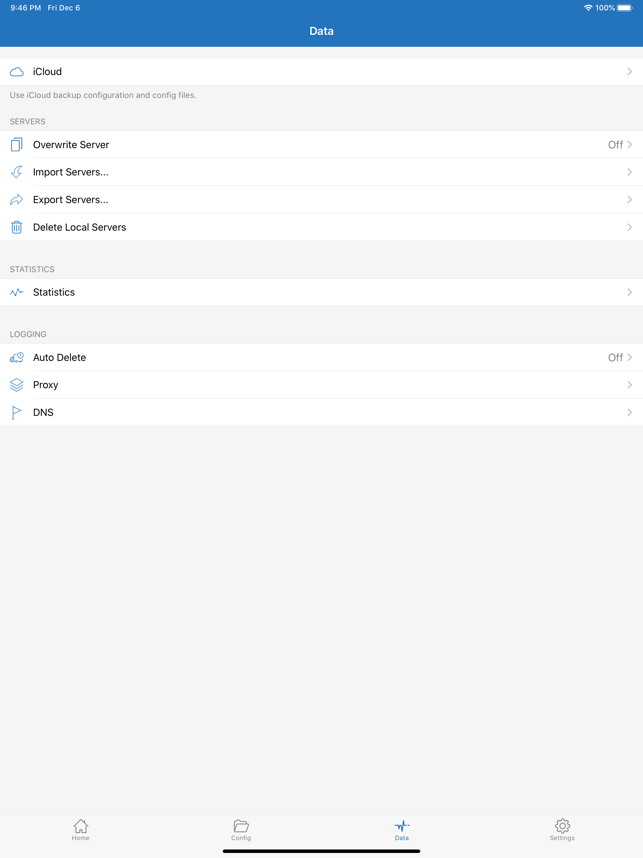Tap the Export Servers share icon

pyautogui.click(x=16, y=200)
